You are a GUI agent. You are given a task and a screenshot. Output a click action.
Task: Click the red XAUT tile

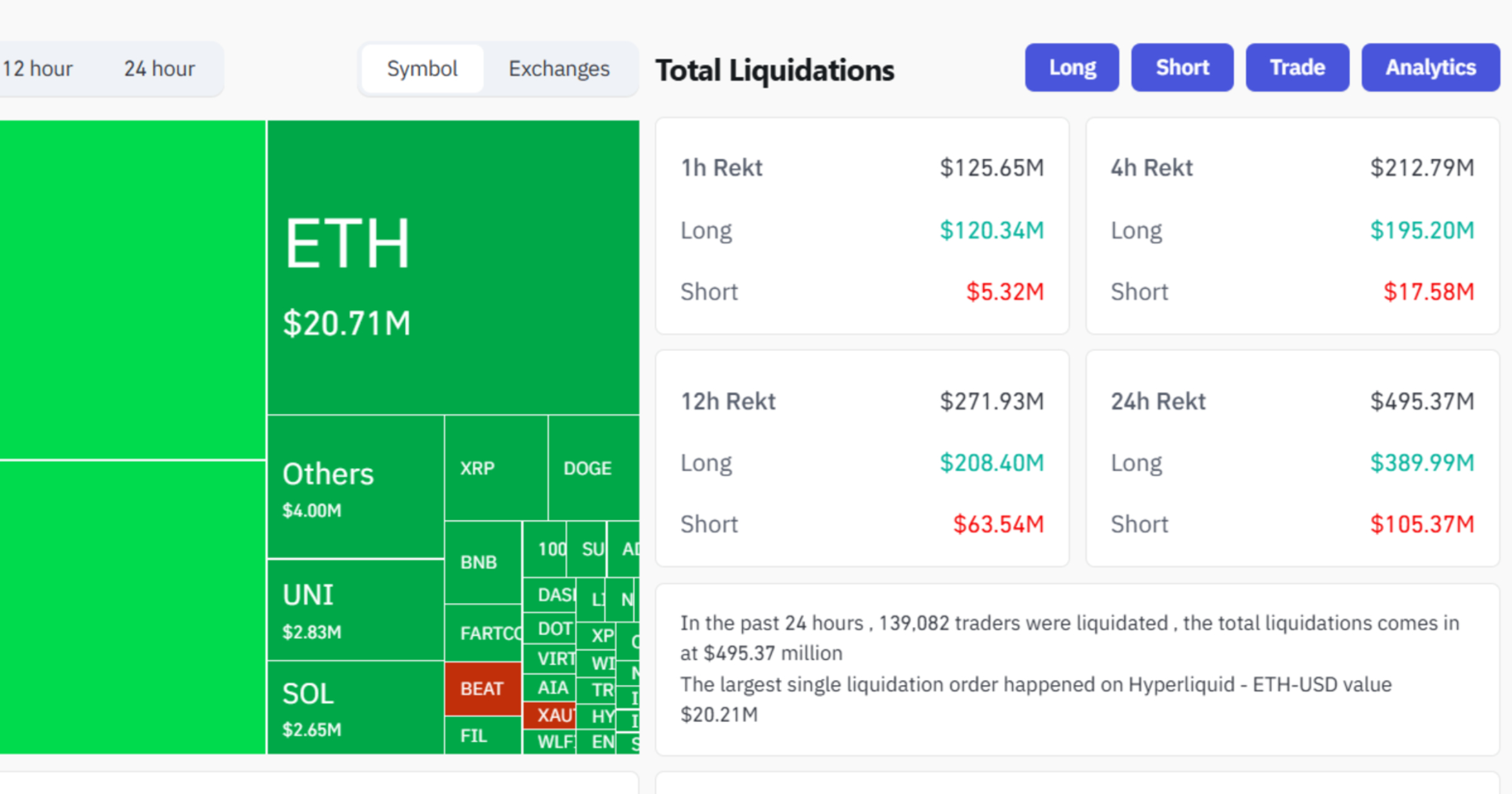(549, 716)
